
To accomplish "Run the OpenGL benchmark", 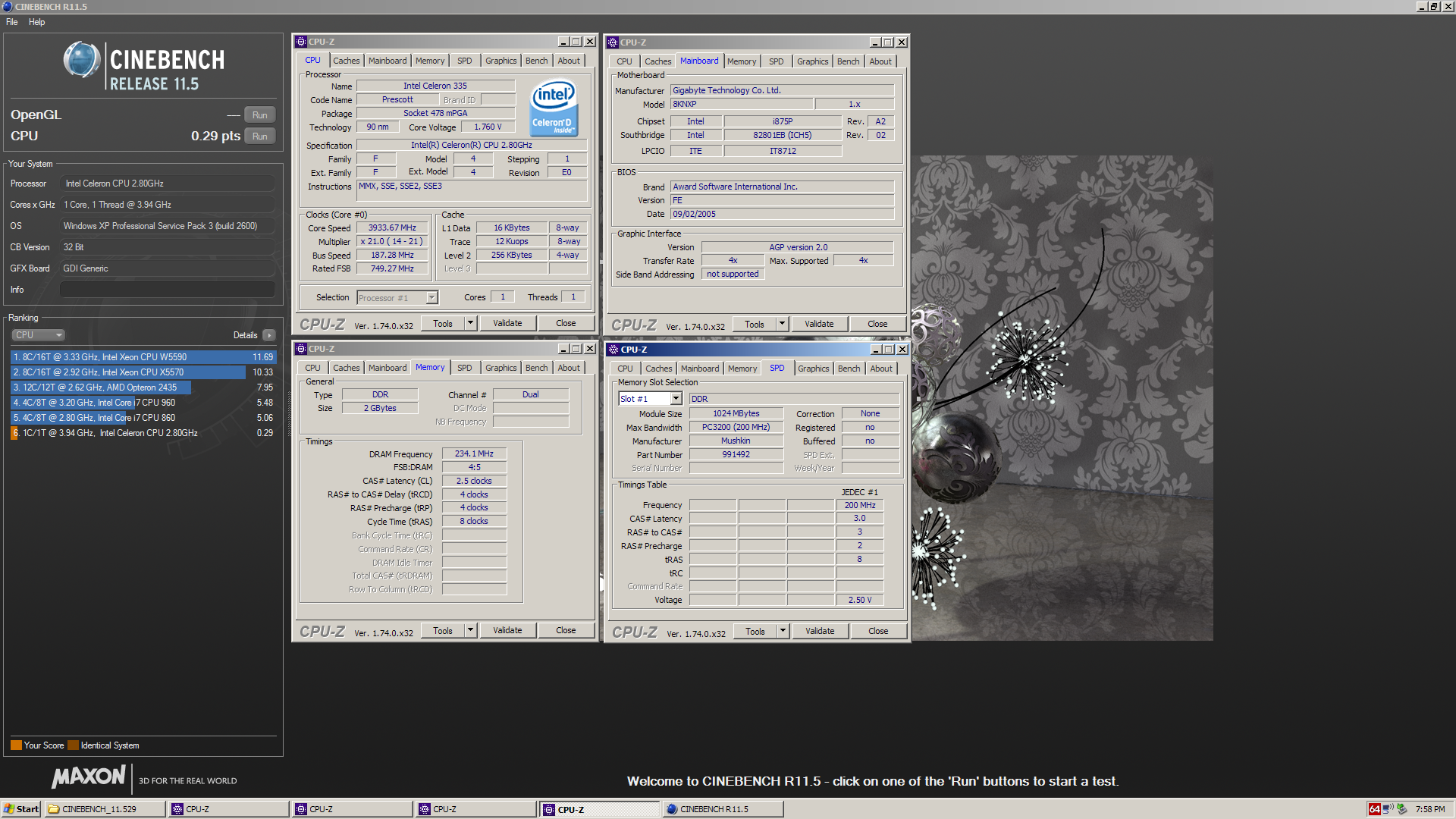I will click(260, 115).
